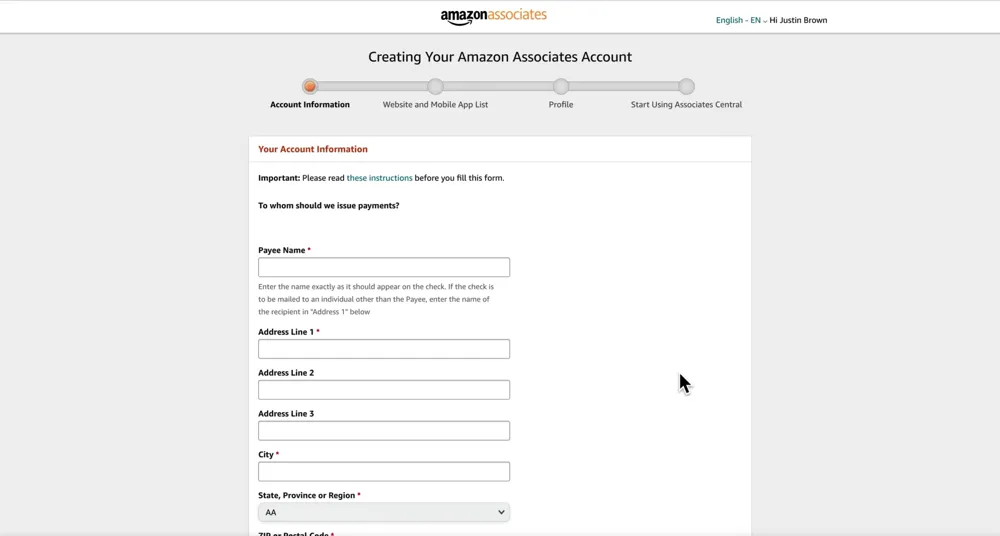Click the Payee Name input field

point(384,267)
